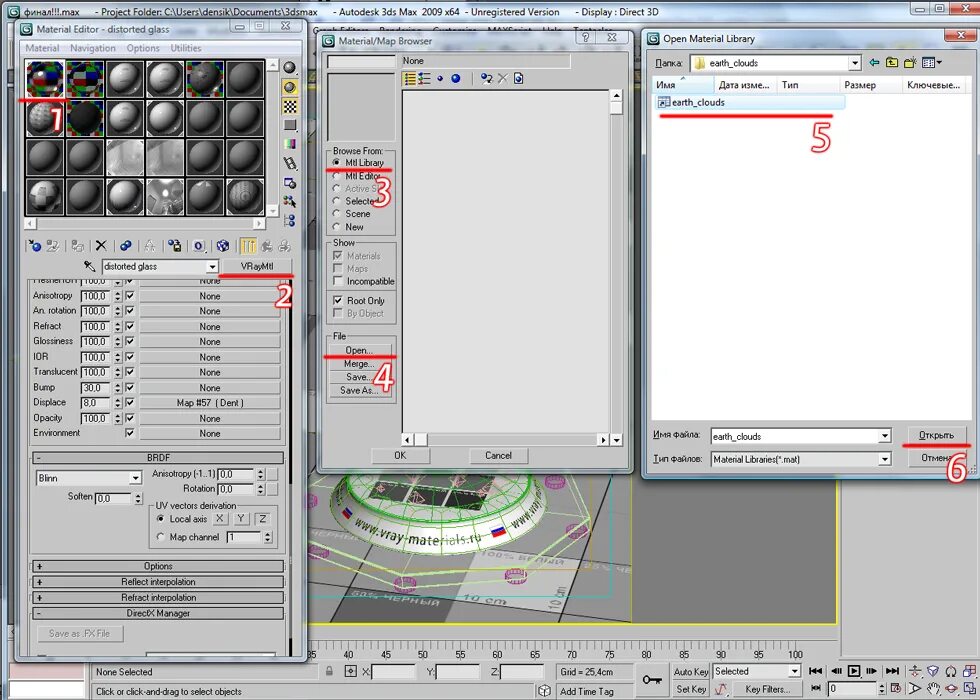Click the Assign Material to Selection icon

point(78,245)
